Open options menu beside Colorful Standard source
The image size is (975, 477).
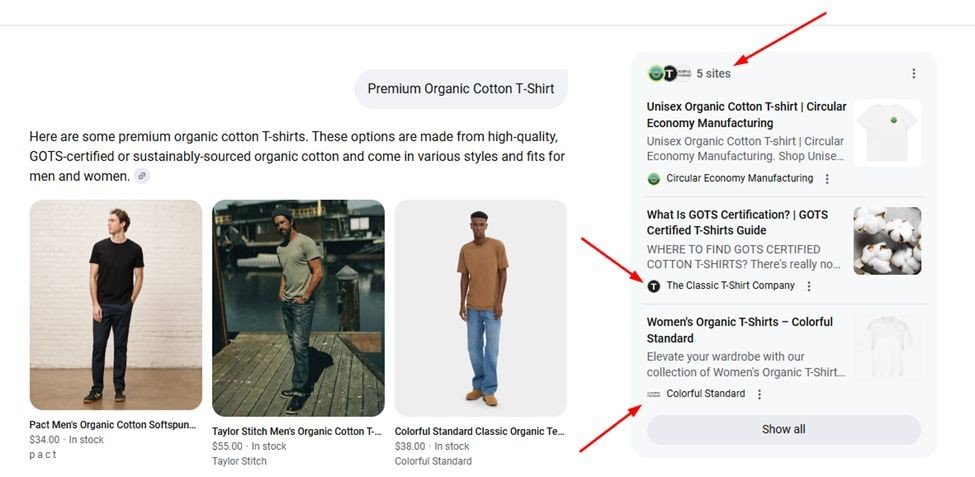click(x=759, y=394)
